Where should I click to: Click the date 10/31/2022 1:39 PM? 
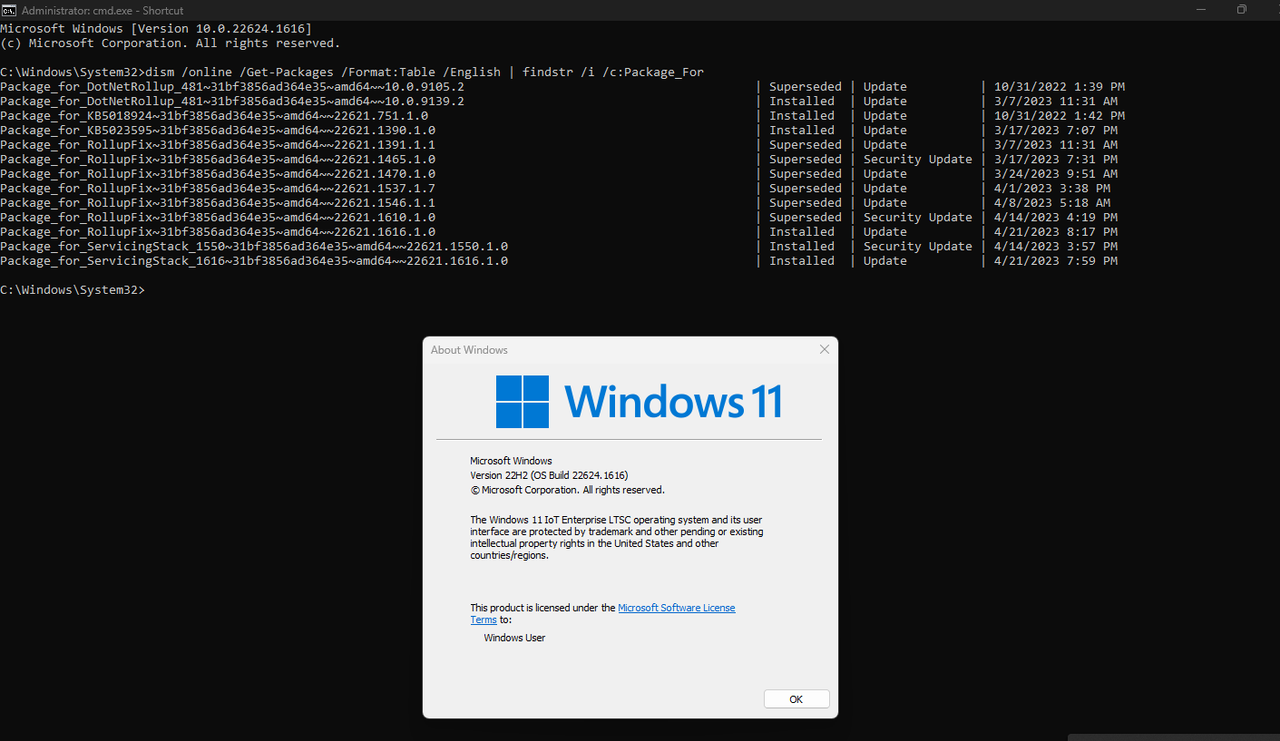[x=1060, y=87]
